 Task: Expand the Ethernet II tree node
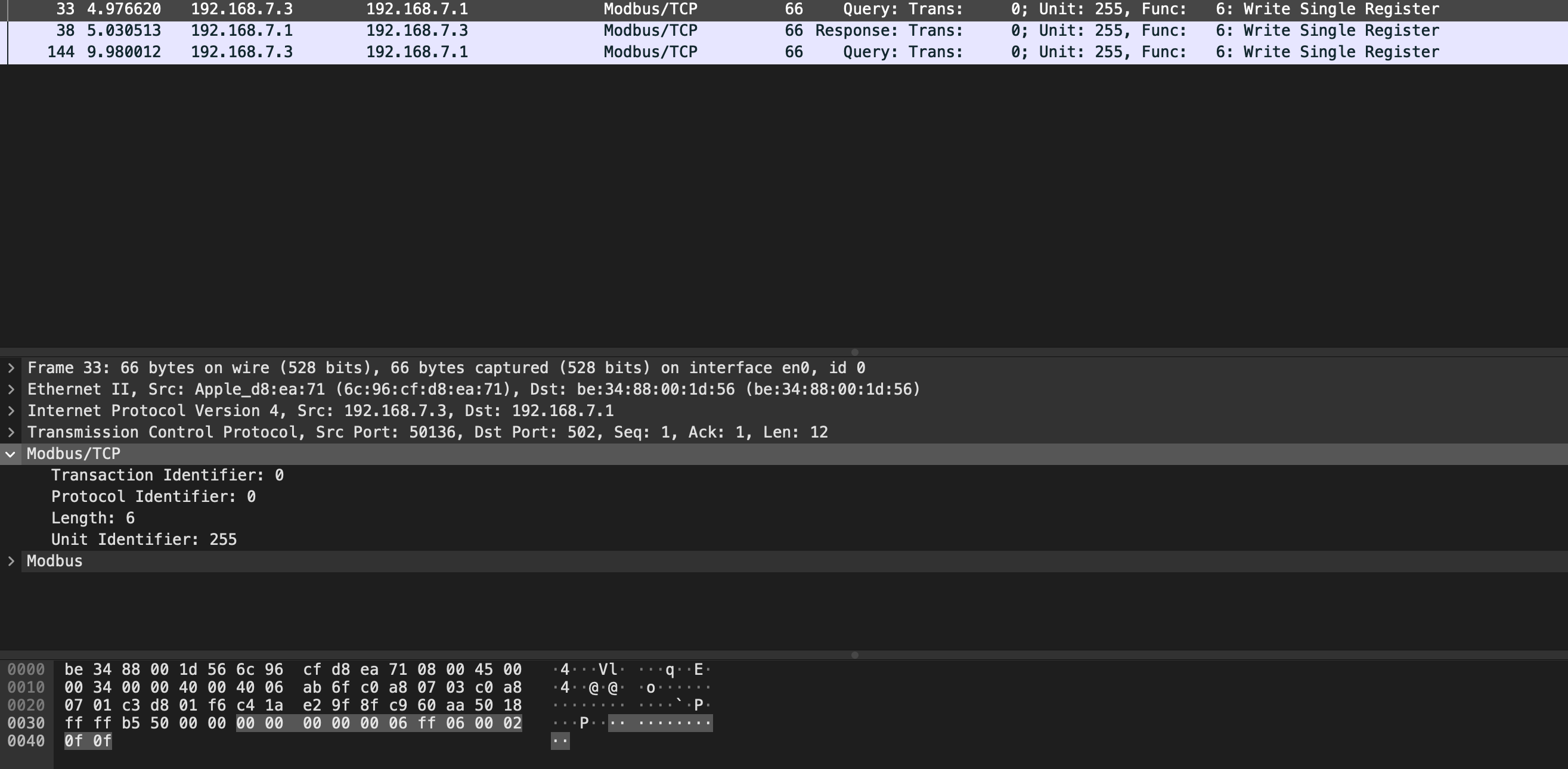11,389
